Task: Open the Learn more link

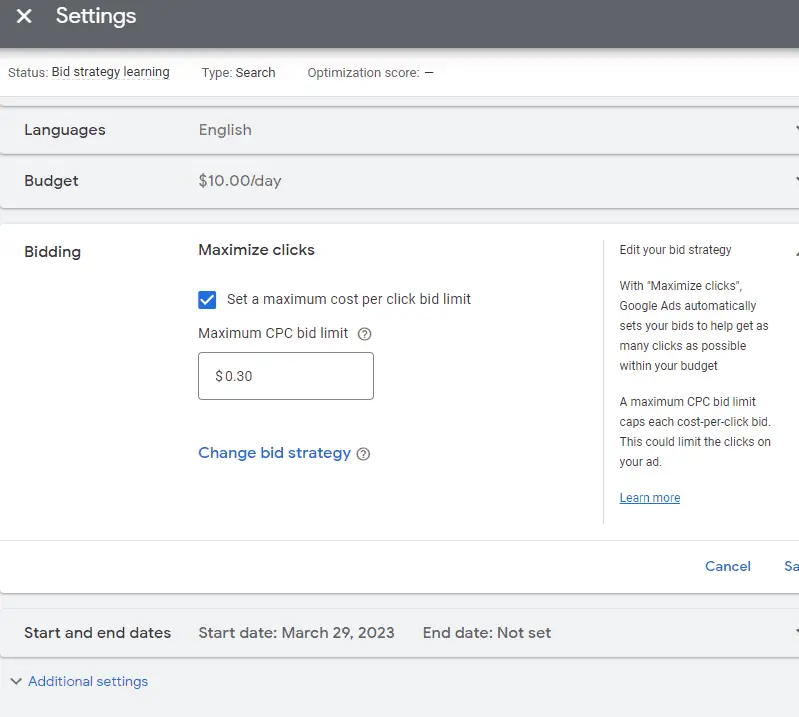Action: click(x=649, y=498)
